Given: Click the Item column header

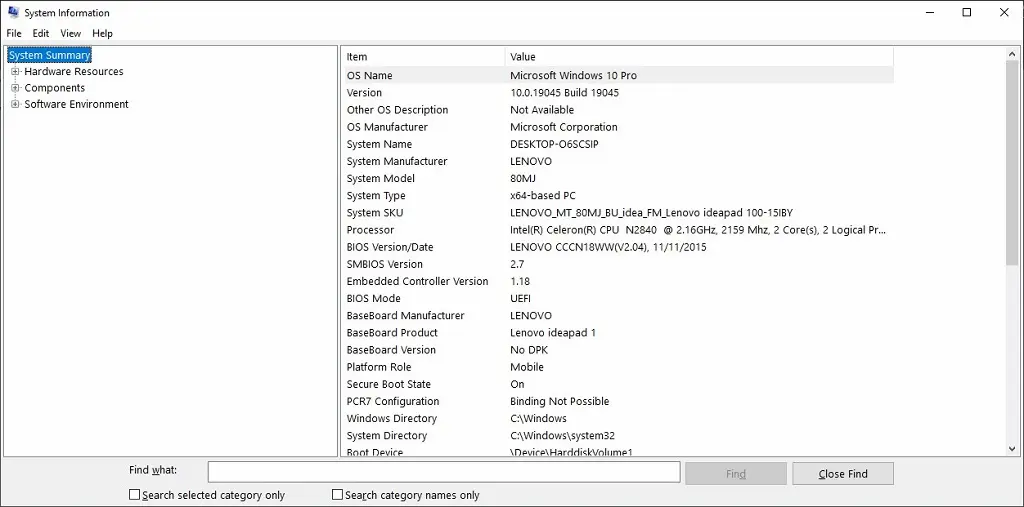Looking at the screenshot, I should (422, 57).
